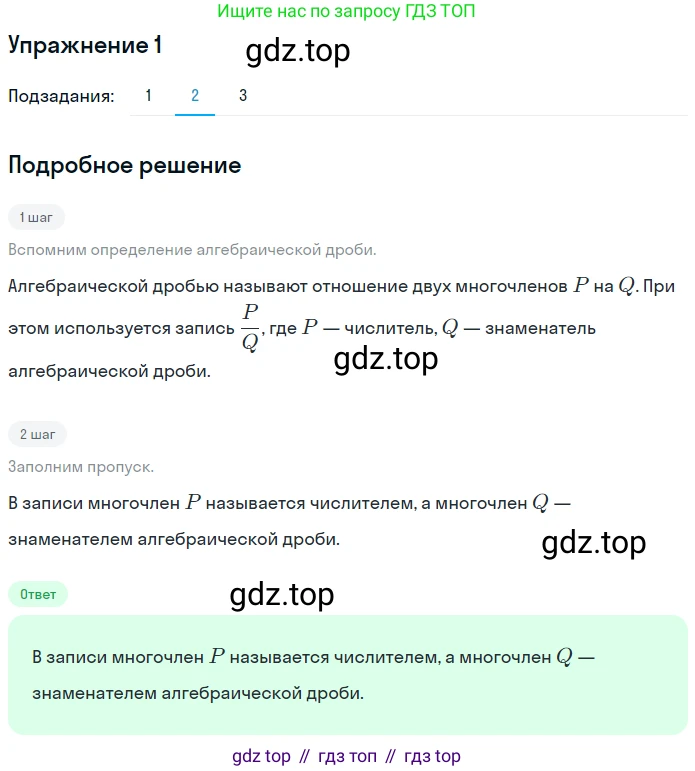Click the gdz.top watermark under the P/Q fraction line
Viewport: 695px width, 771px height.
[x=385, y=359]
